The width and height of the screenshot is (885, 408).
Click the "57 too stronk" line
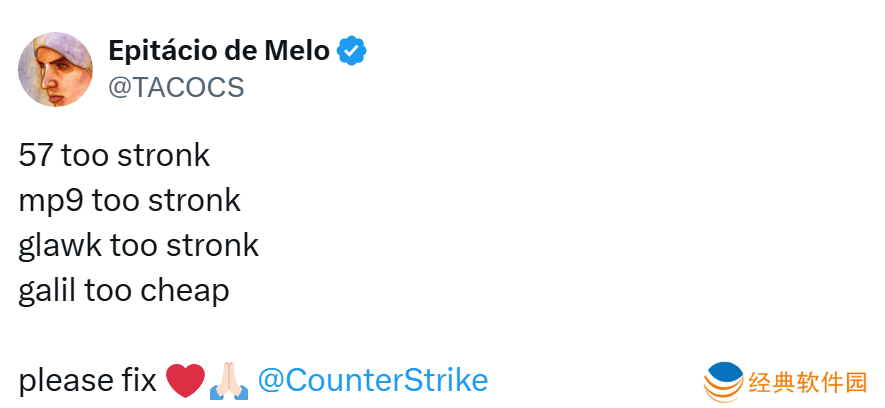[114, 156]
